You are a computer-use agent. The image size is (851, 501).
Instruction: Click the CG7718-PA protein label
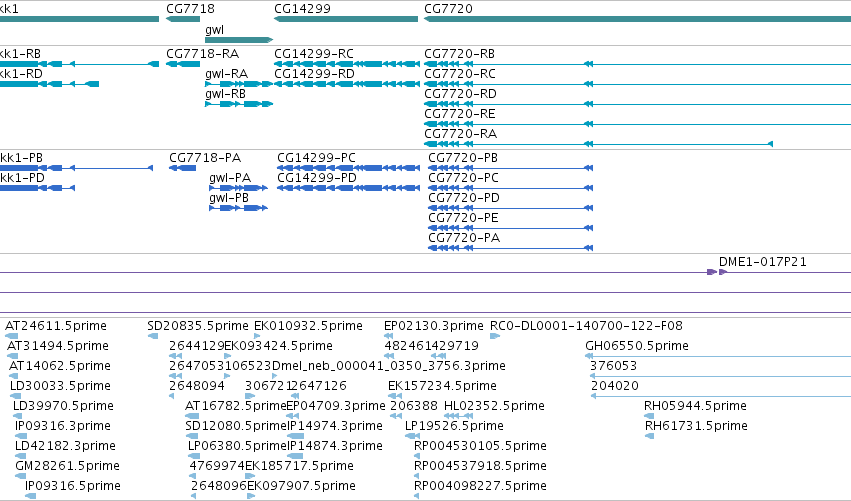(x=205, y=158)
